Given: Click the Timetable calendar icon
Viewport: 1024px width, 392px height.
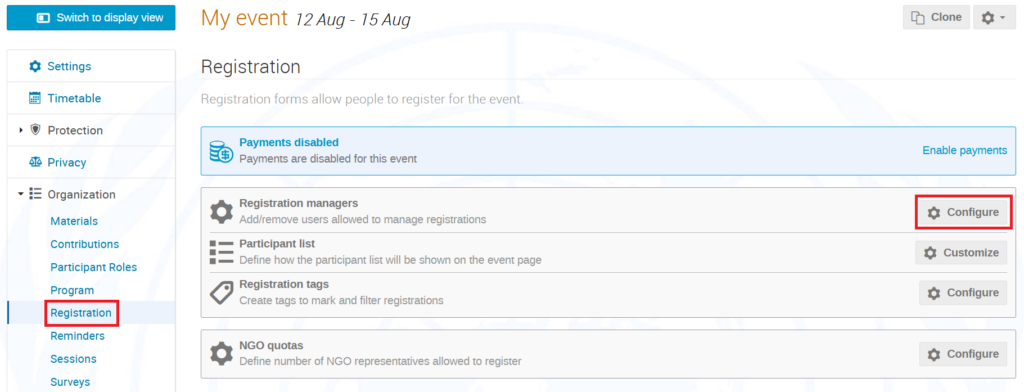Looking at the screenshot, I should (x=35, y=99).
